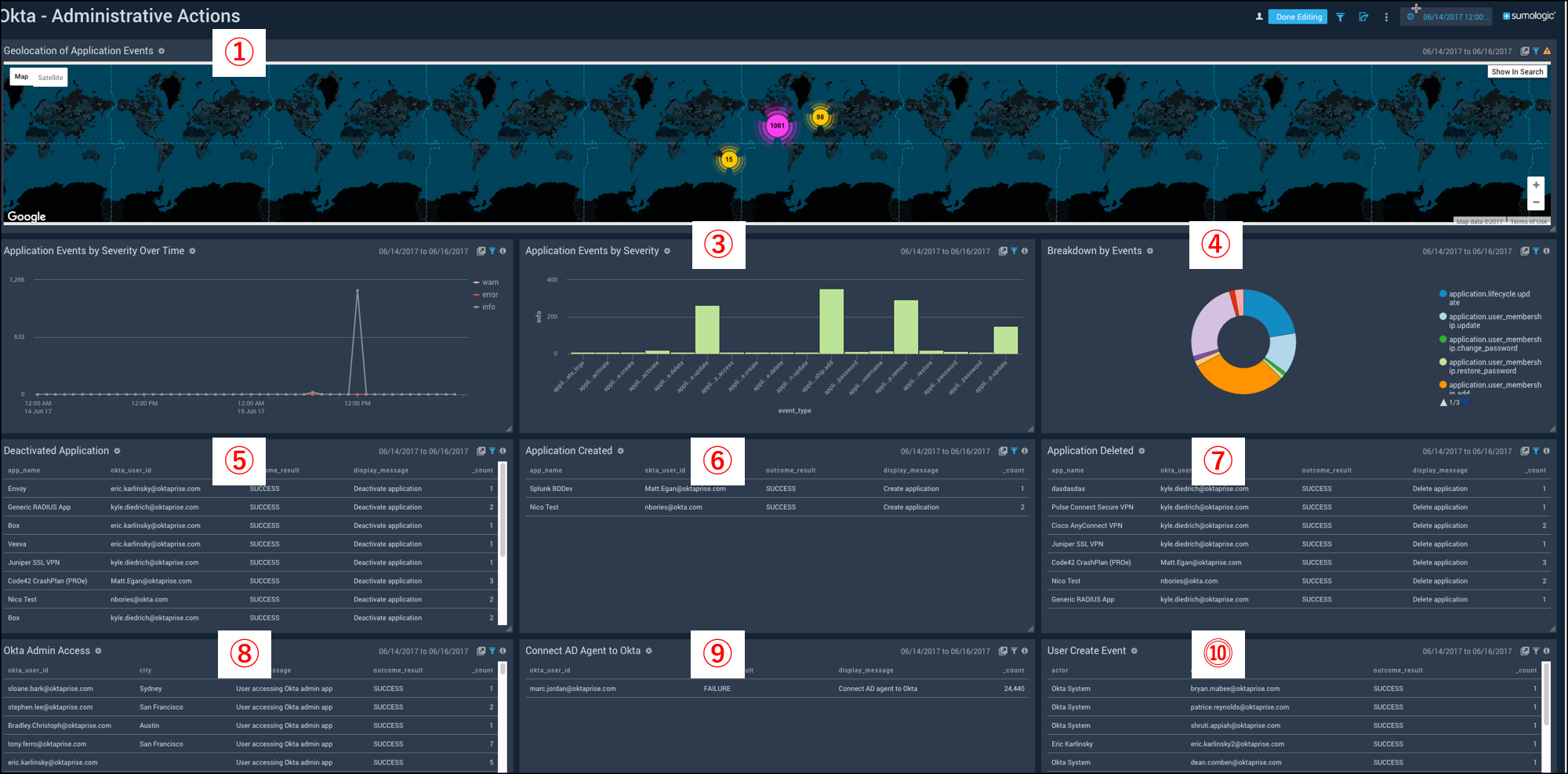Viewport: 1568px width, 774px height.
Task: Toggle the info series in the legend
Action: click(x=485, y=307)
